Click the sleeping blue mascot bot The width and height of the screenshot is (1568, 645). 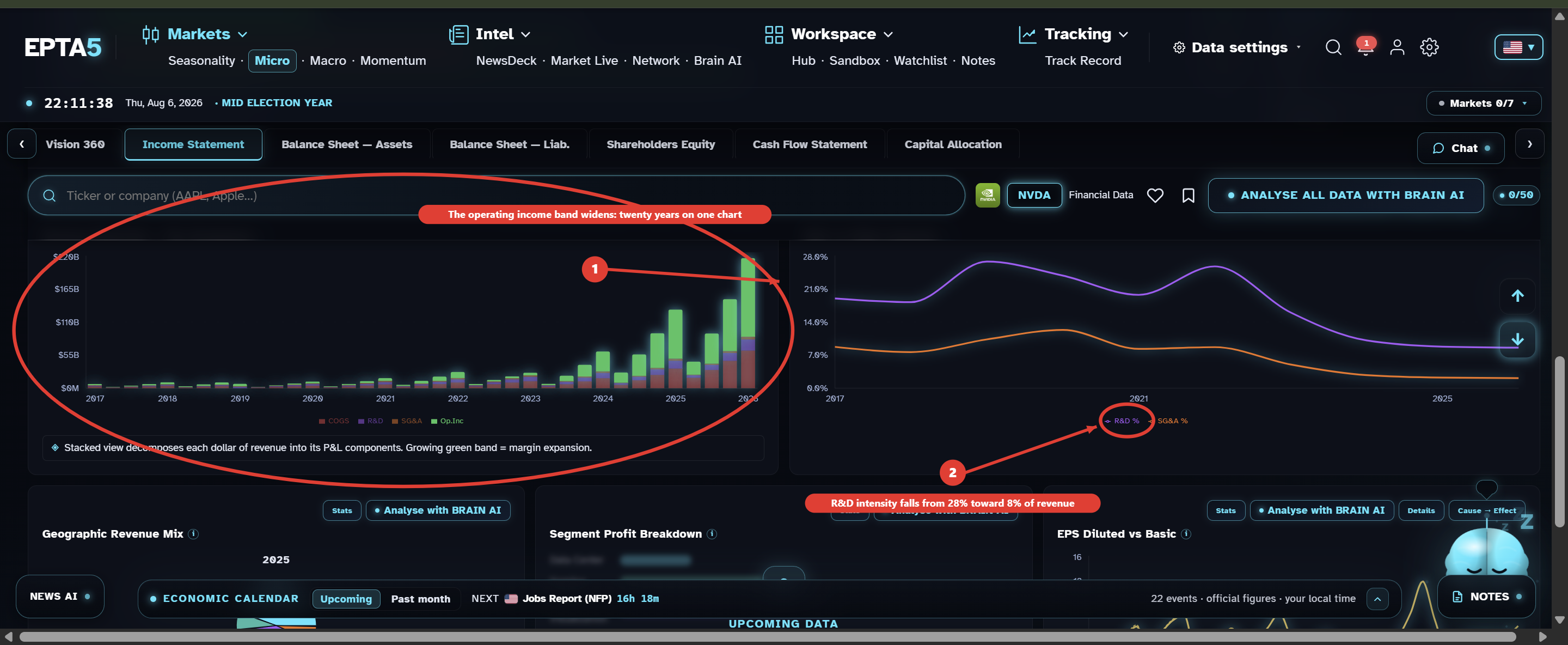click(1486, 551)
